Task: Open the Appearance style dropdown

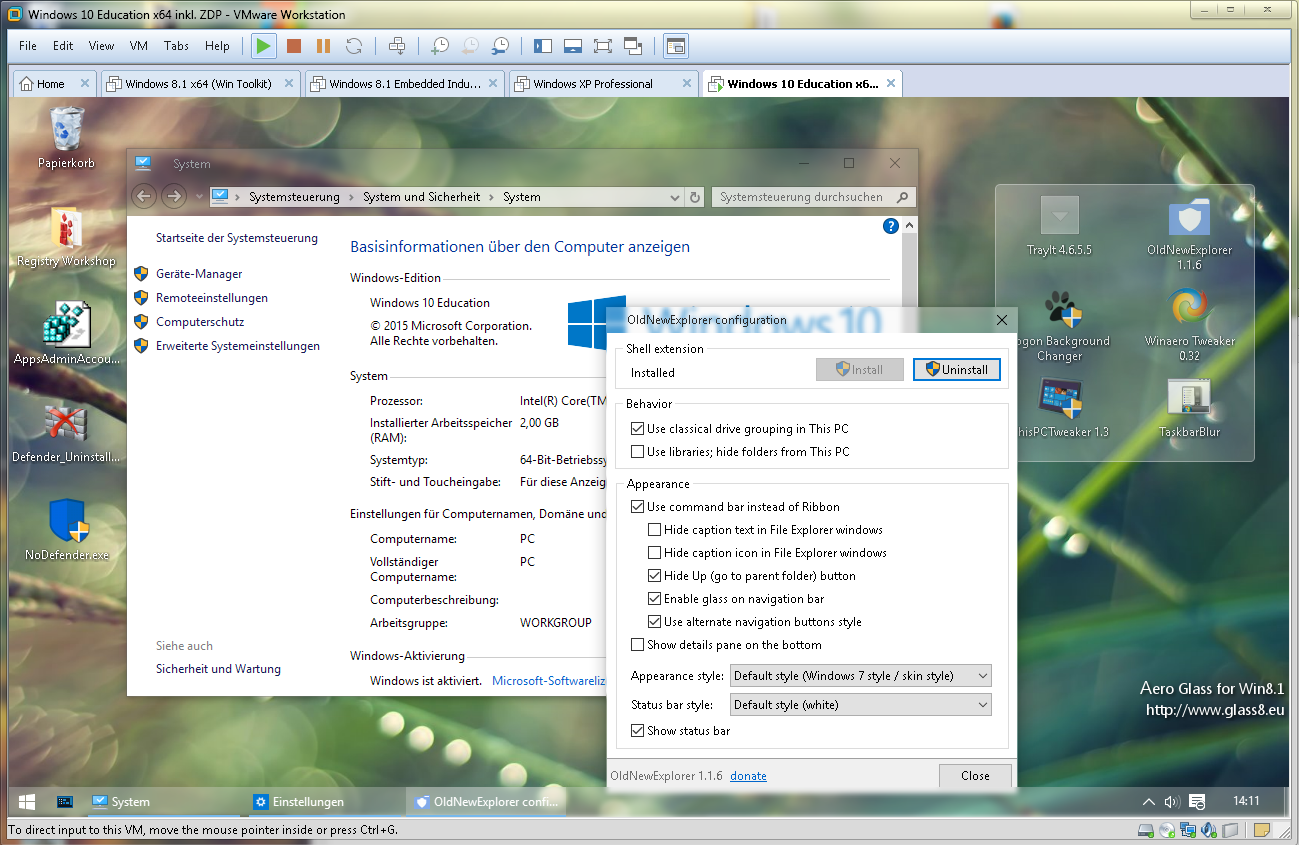Action: 860,676
